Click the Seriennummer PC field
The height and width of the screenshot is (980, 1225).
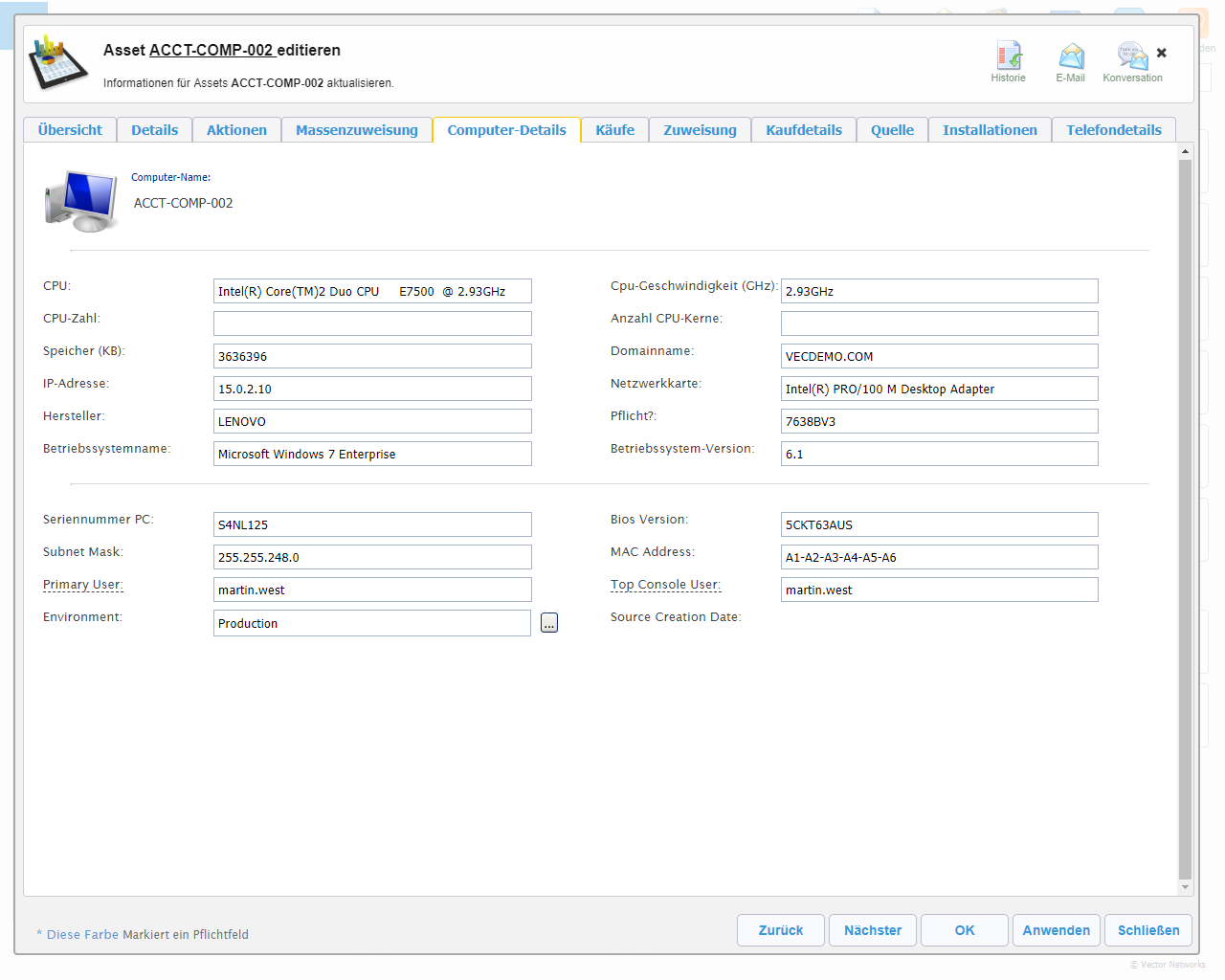[x=372, y=524]
